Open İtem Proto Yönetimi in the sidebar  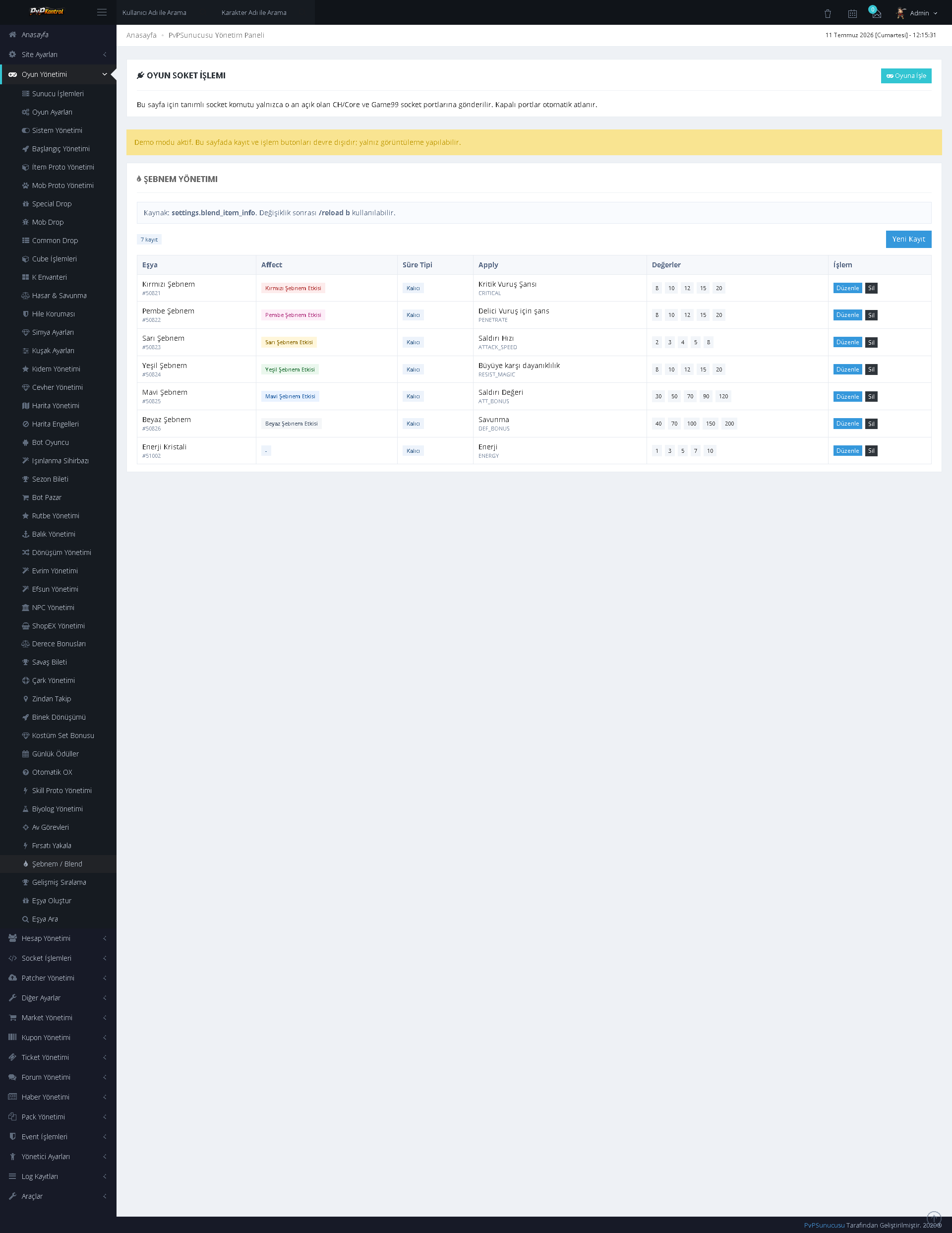point(58,167)
